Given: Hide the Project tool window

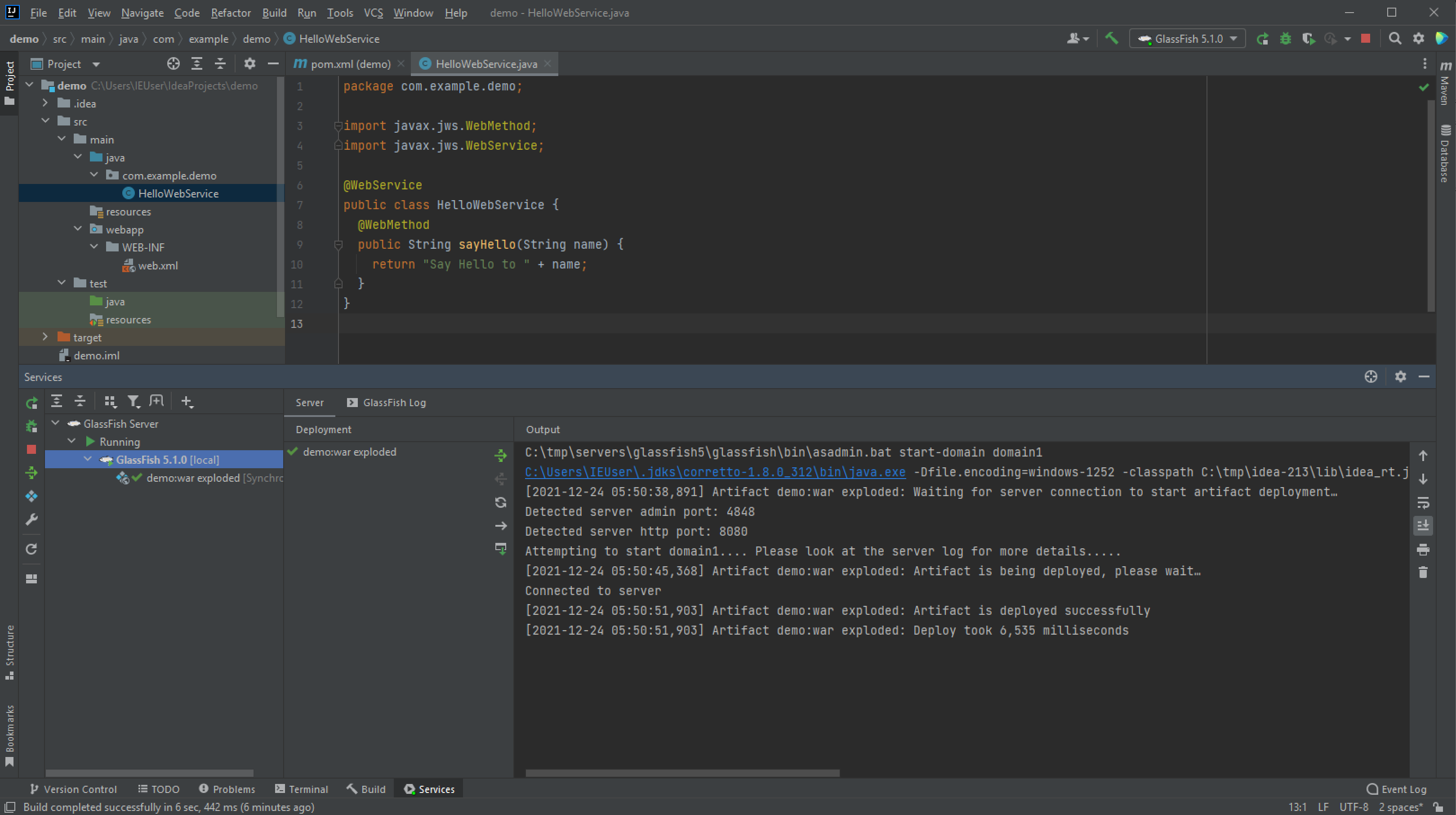Looking at the screenshot, I should tap(273, 64).
